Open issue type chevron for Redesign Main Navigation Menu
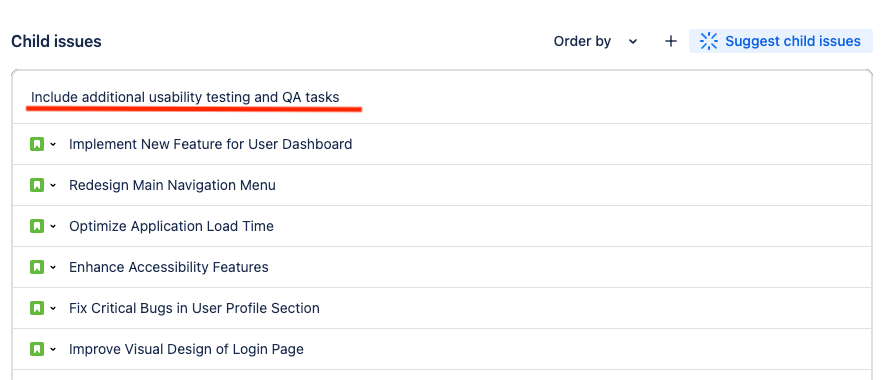 tap(53, 185)
